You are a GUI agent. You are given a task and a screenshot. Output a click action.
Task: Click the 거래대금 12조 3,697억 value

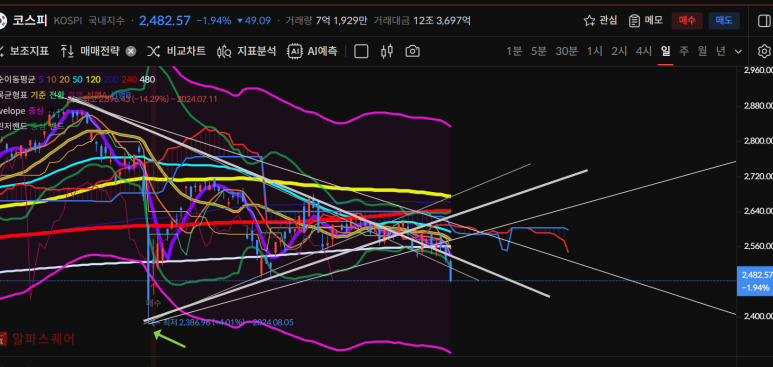422,21
